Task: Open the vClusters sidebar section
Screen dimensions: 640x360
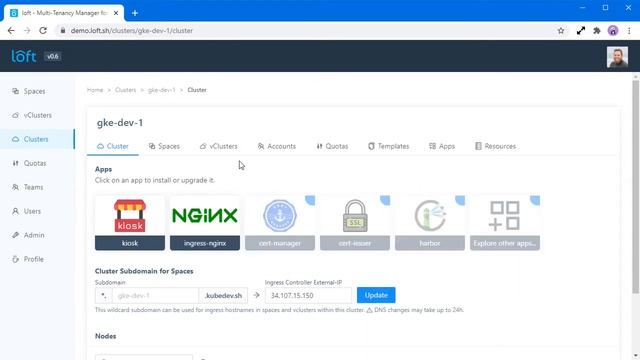Action: [x=37, y=115]
